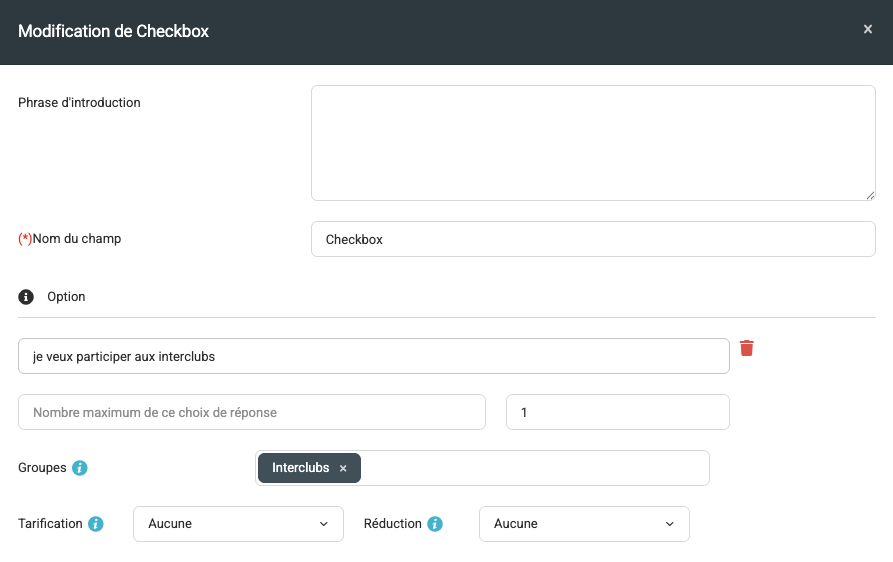Click the Nom du champ field containing Checkbox
This screenshot has width=893, height=562.
593,239
